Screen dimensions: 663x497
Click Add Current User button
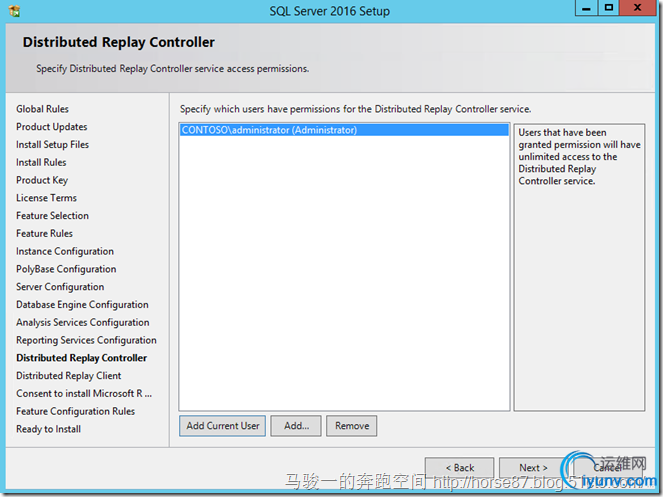coord(222,426)
